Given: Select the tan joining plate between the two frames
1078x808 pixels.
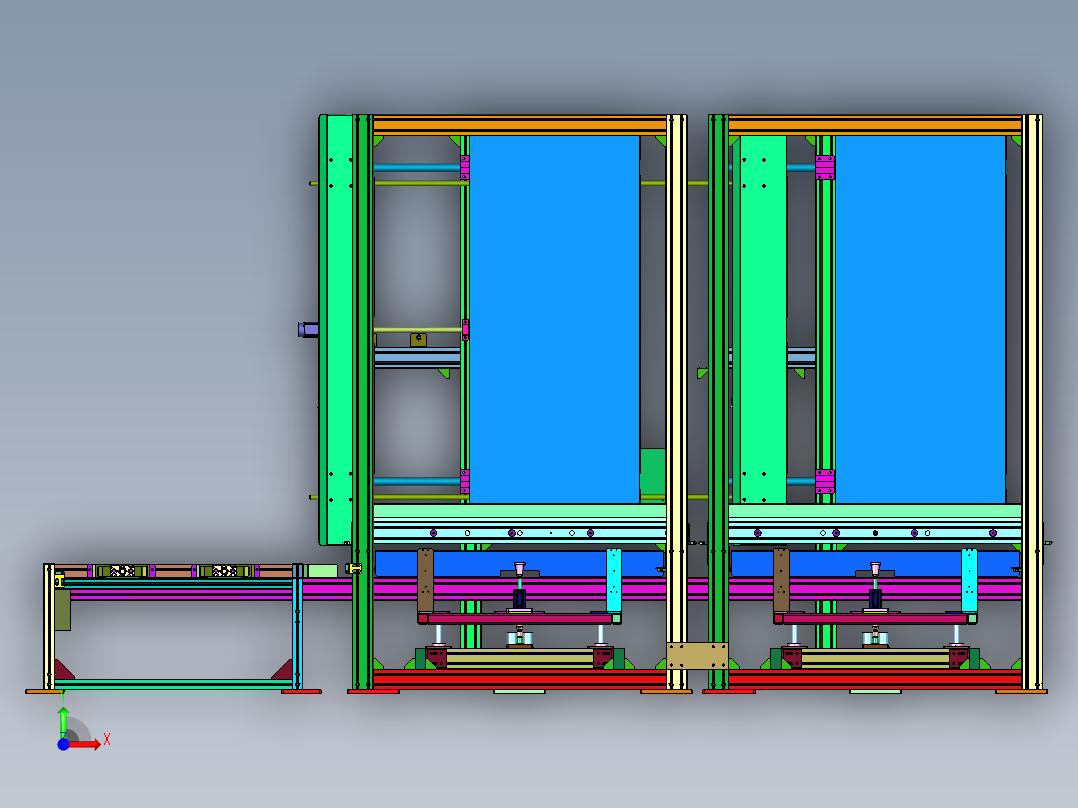Looking at the screenshot, I should click(x=697, y=655).
